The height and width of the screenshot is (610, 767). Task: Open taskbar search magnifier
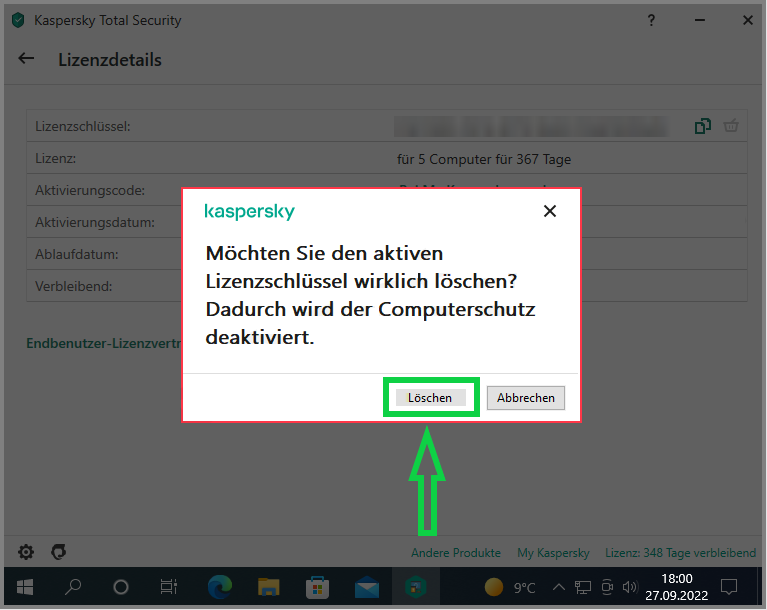73,587
